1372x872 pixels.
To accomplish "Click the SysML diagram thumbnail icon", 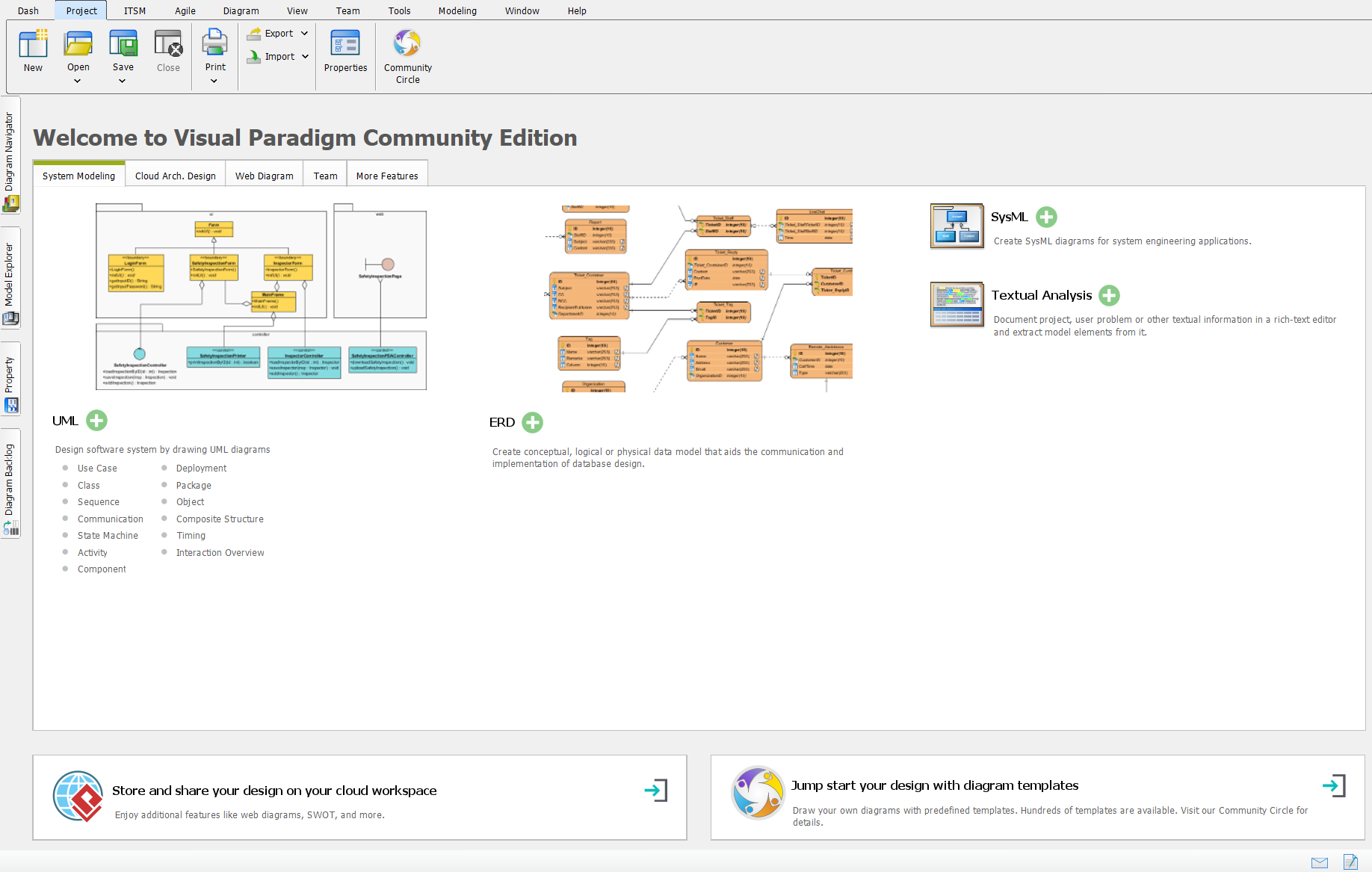I will (957, 226).
